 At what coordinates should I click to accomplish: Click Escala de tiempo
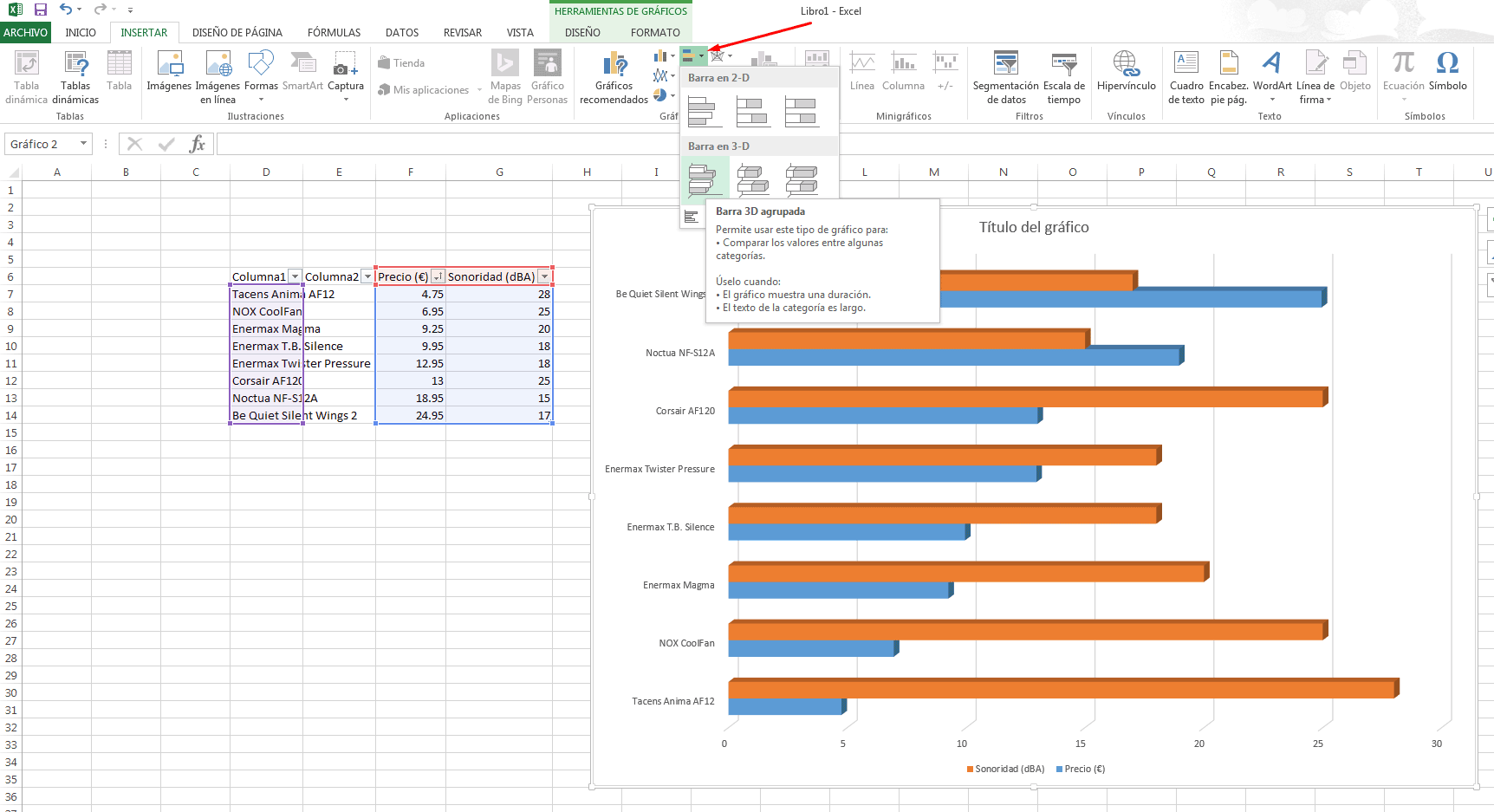pyautogui.click(x=1064, y=76)
